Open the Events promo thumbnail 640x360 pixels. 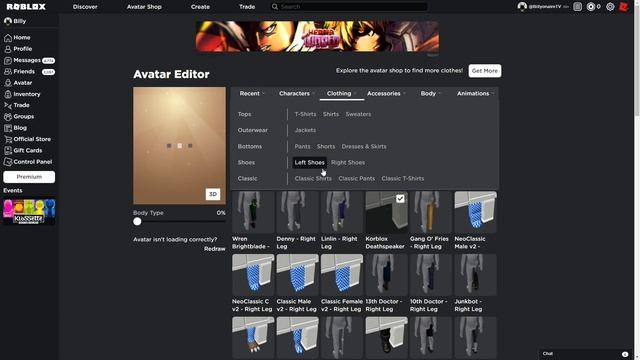click(x=29, y=211)
